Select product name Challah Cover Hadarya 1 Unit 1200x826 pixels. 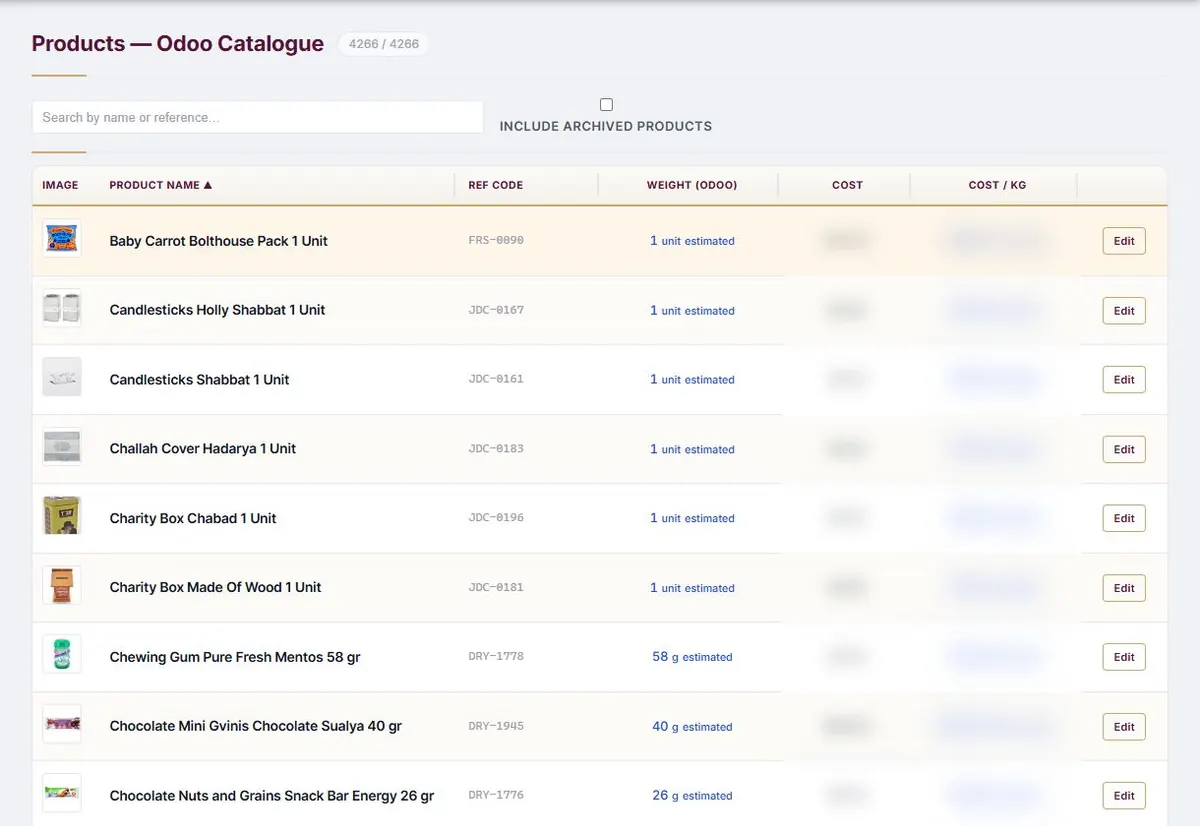pos(203,449)
